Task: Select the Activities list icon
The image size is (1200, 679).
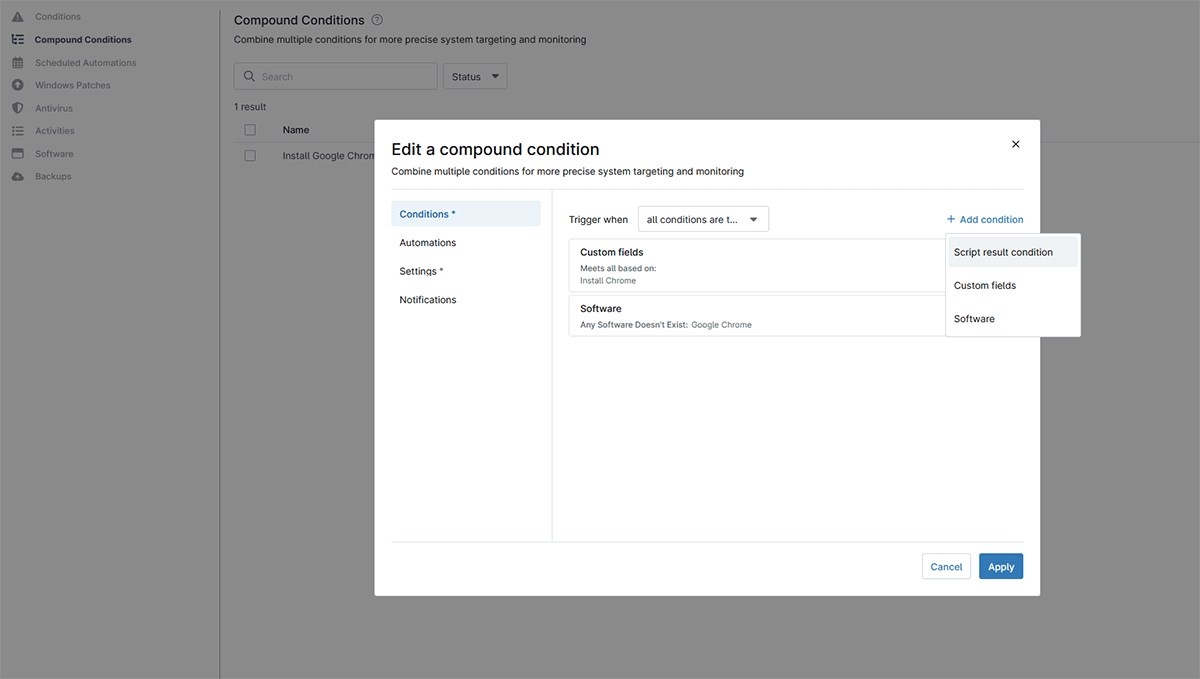Action: [x=19, y=130]
